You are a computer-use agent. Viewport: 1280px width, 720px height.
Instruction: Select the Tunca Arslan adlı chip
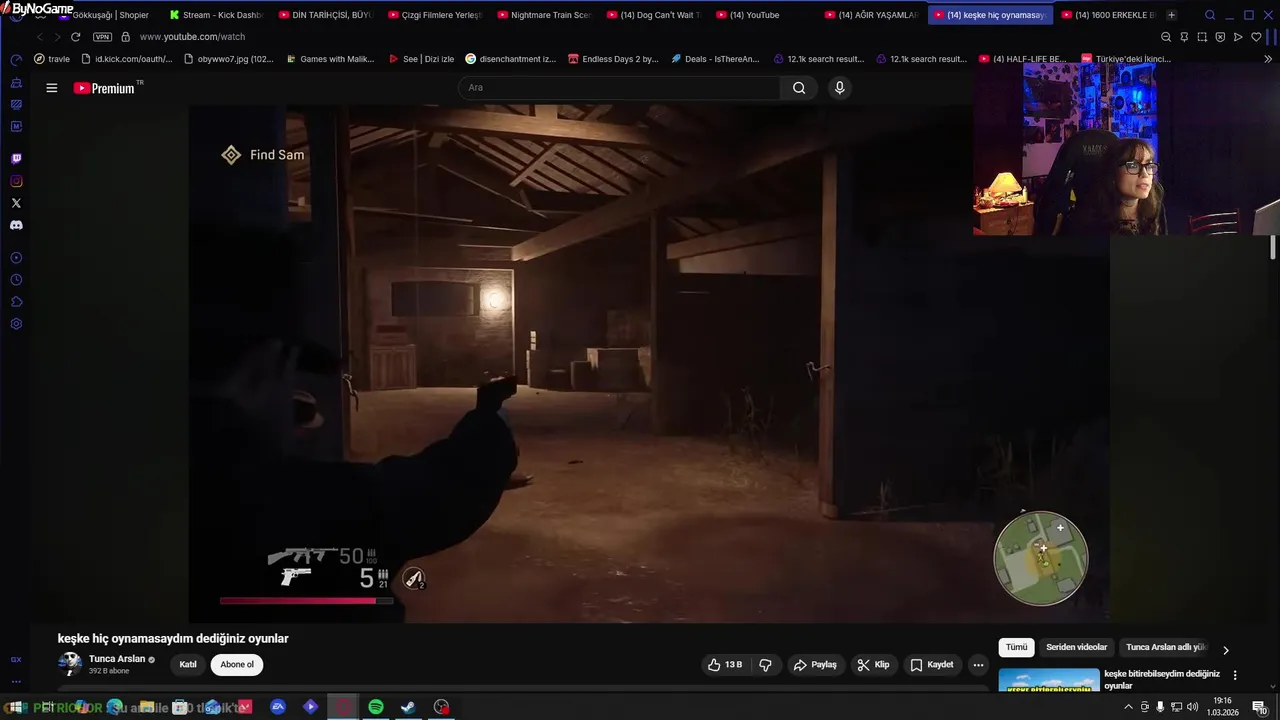tap(1166, 648)
